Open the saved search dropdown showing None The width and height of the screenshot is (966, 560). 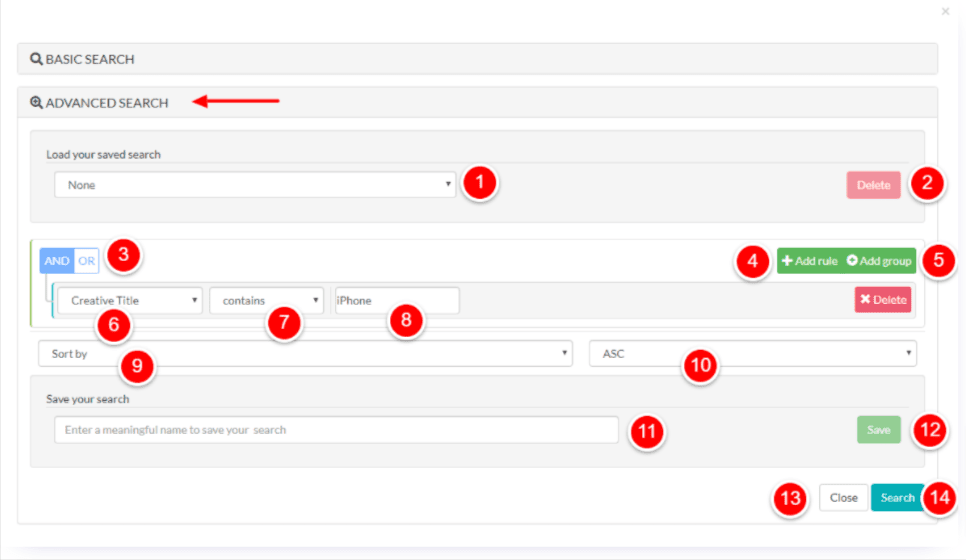click(255, 185)
